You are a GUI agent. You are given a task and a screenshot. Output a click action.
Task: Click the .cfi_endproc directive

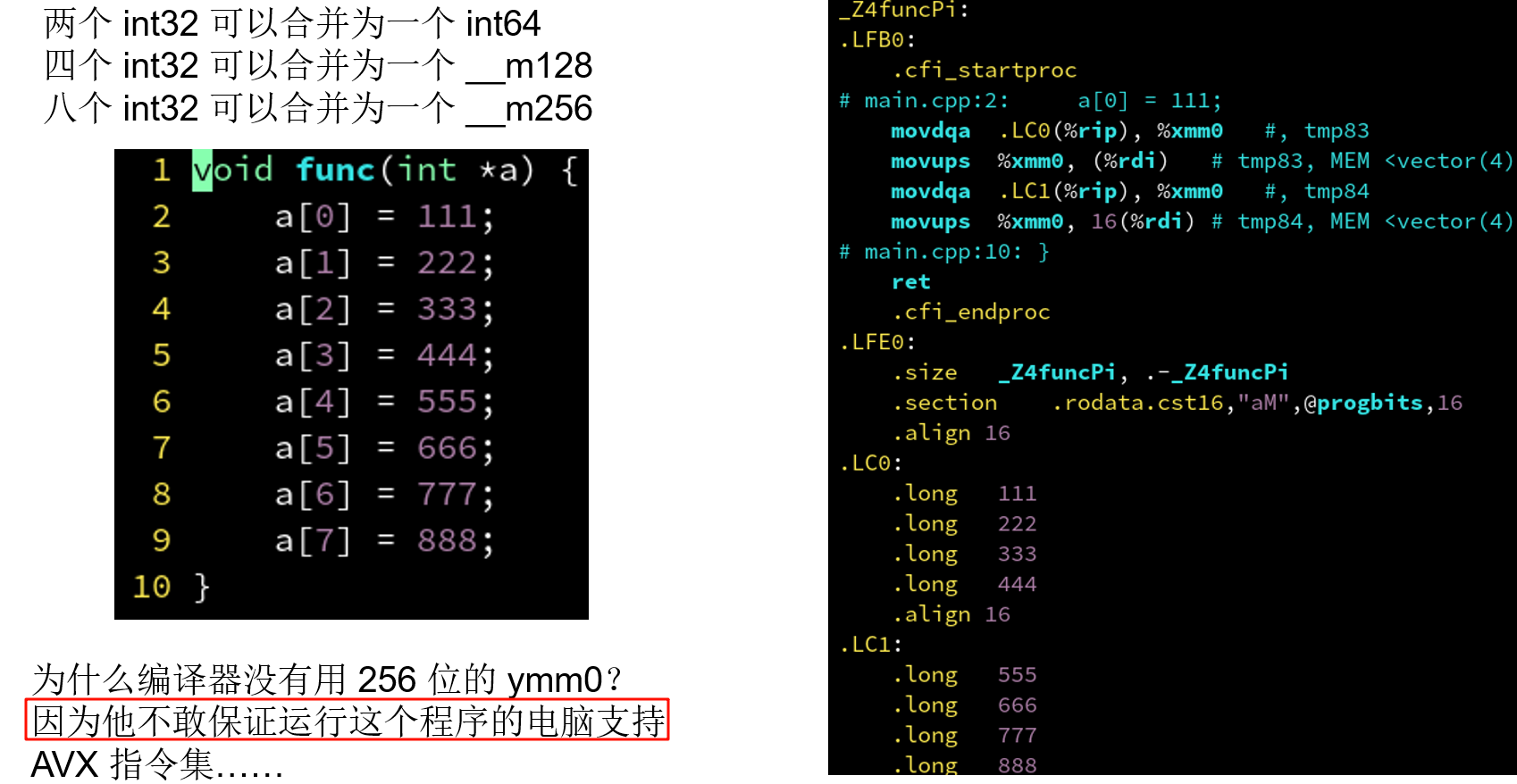971,313
